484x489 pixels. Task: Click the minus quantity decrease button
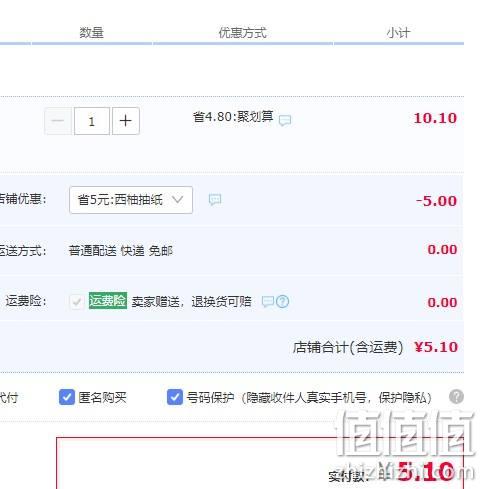[x=58, y=121]
